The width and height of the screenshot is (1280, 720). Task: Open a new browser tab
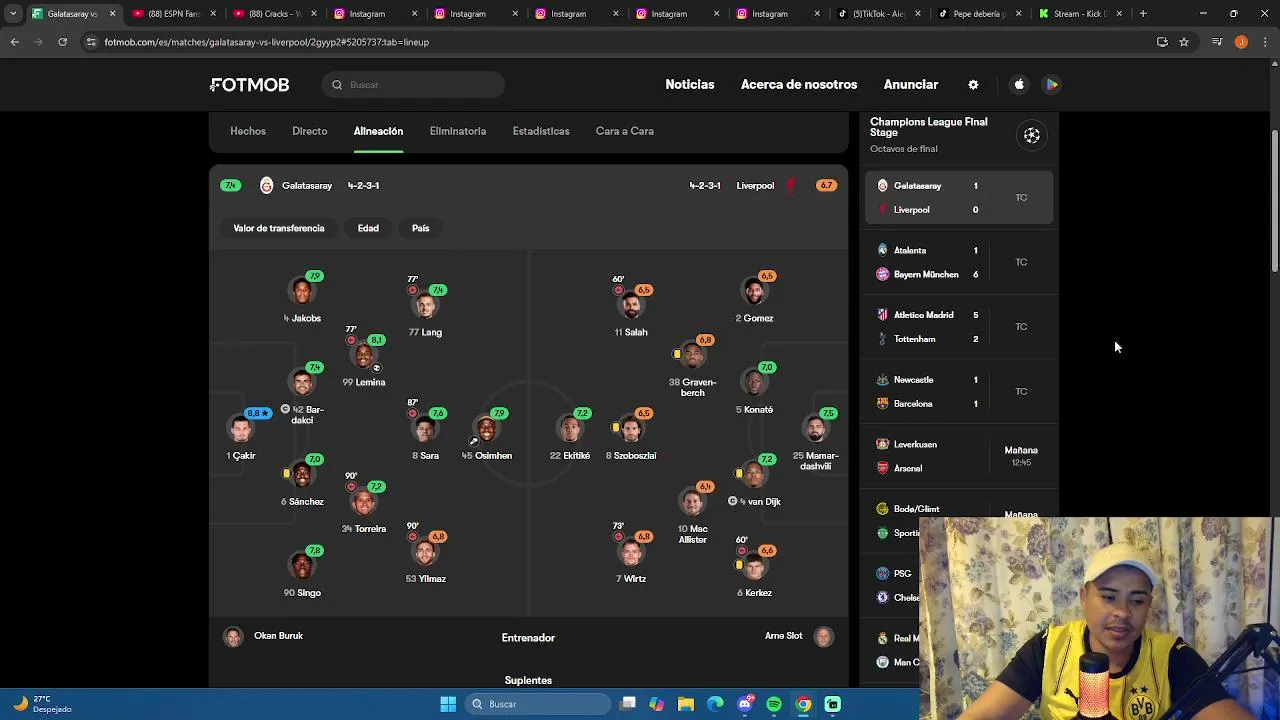1143,14
